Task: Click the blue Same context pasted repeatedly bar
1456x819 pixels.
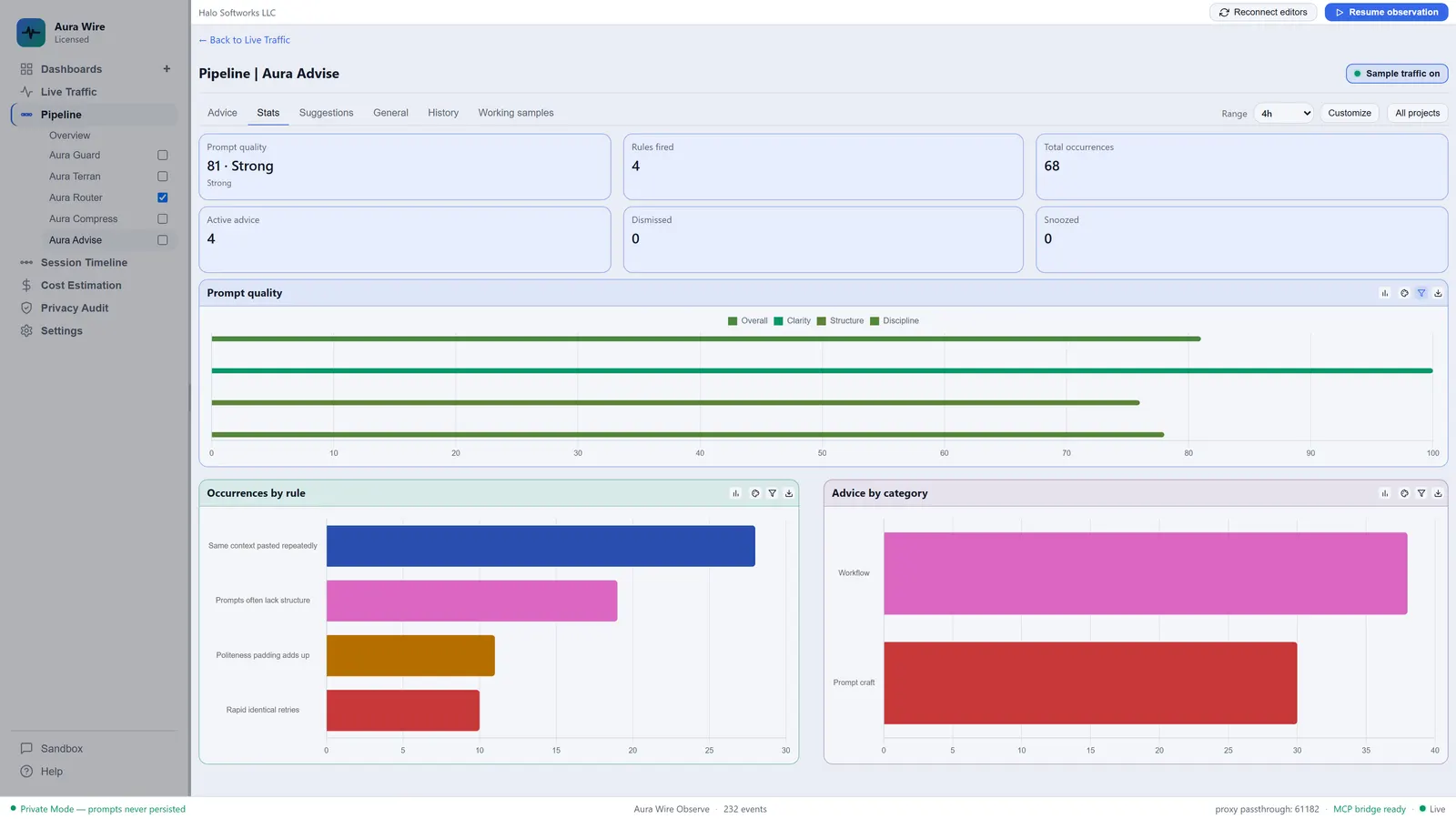Action: point(541,546)
